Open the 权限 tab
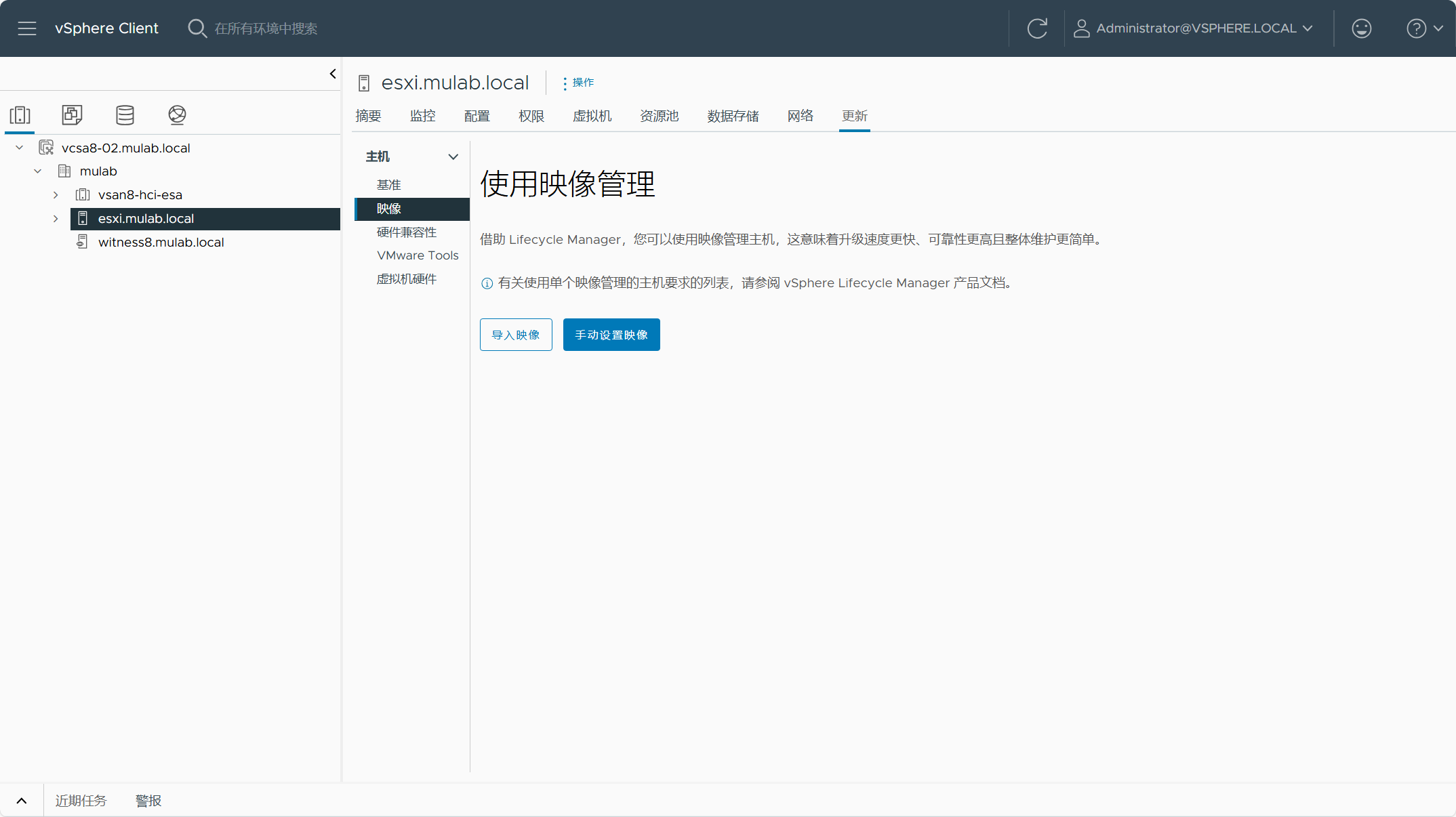The image size is (1456, 817). [x=531, y=116]
